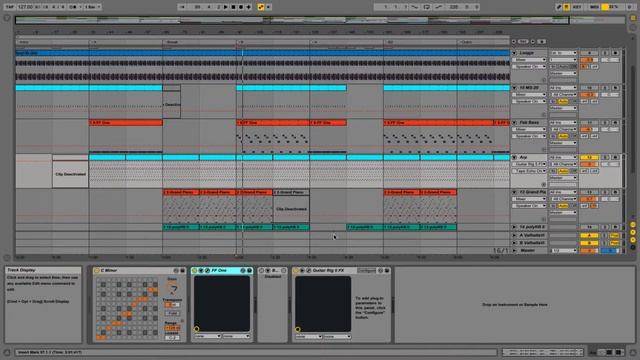Toggle the Draw Mode pencil

pyautogui.click(x=558, y=7)
